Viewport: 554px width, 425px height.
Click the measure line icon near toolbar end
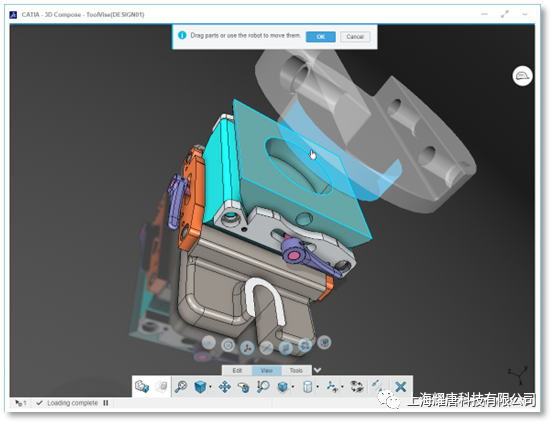pyautogui.click(x=377, y=386)
